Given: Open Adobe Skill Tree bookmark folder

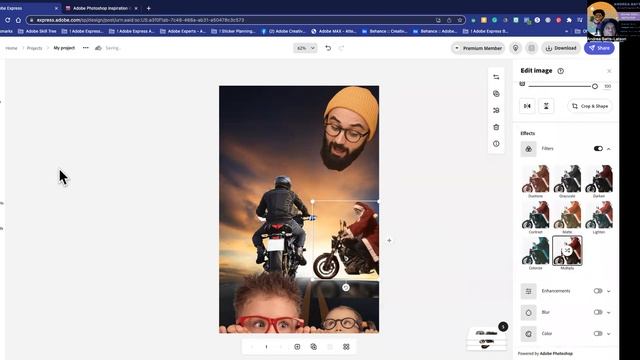Looking at the screenshot, I should pyautogui.click(x=37, y=31).
